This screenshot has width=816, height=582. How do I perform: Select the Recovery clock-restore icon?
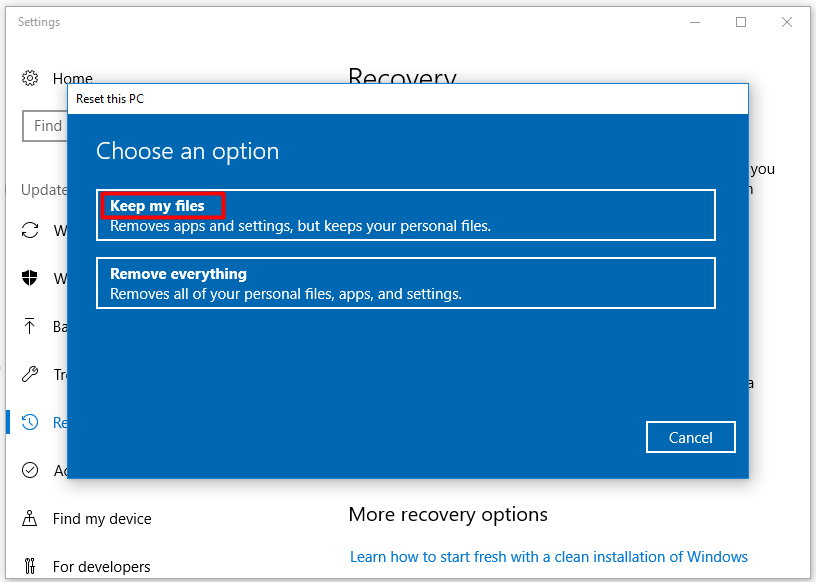31,422
